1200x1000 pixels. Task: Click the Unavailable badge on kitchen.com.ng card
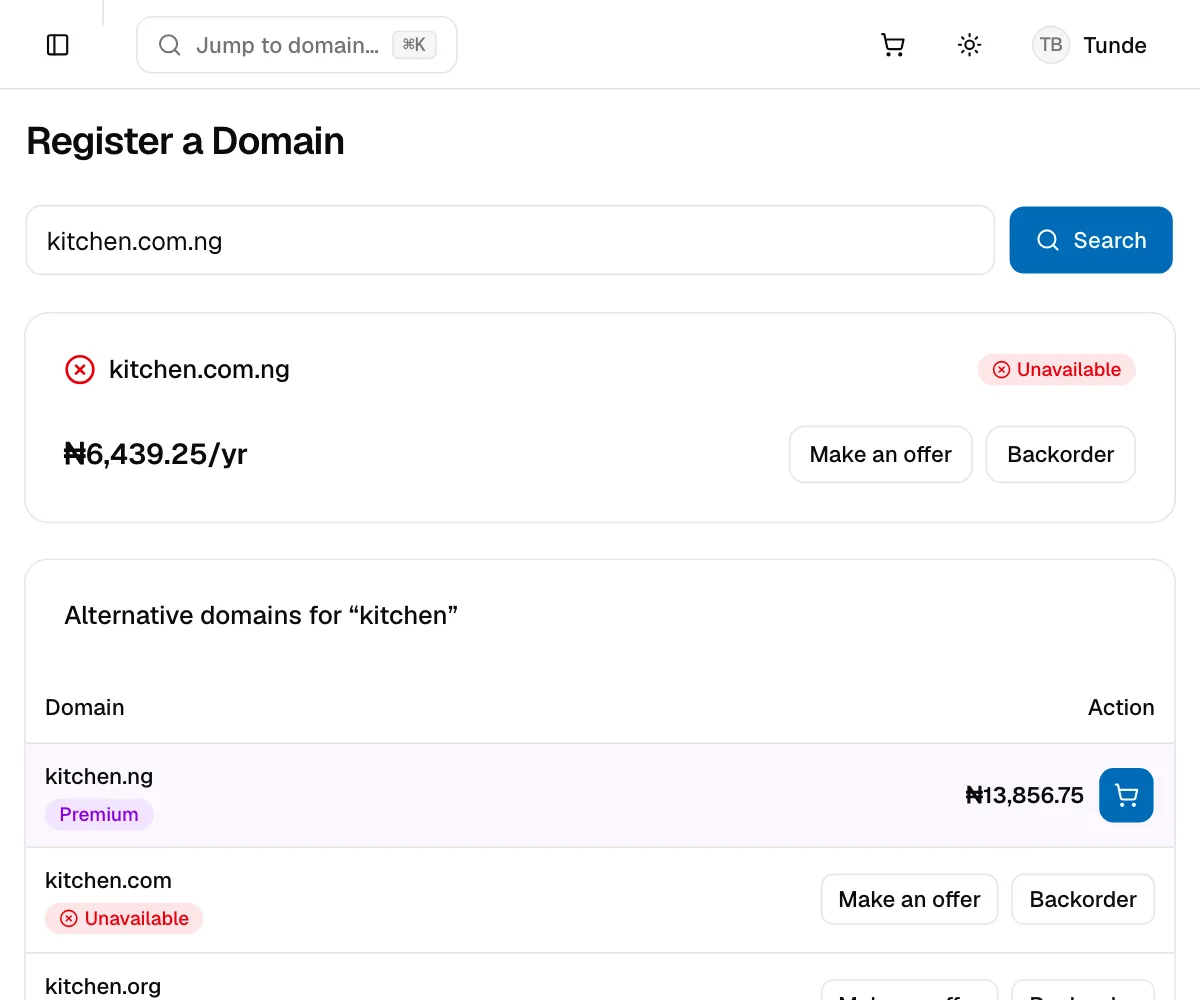(x=1057, y=370)
